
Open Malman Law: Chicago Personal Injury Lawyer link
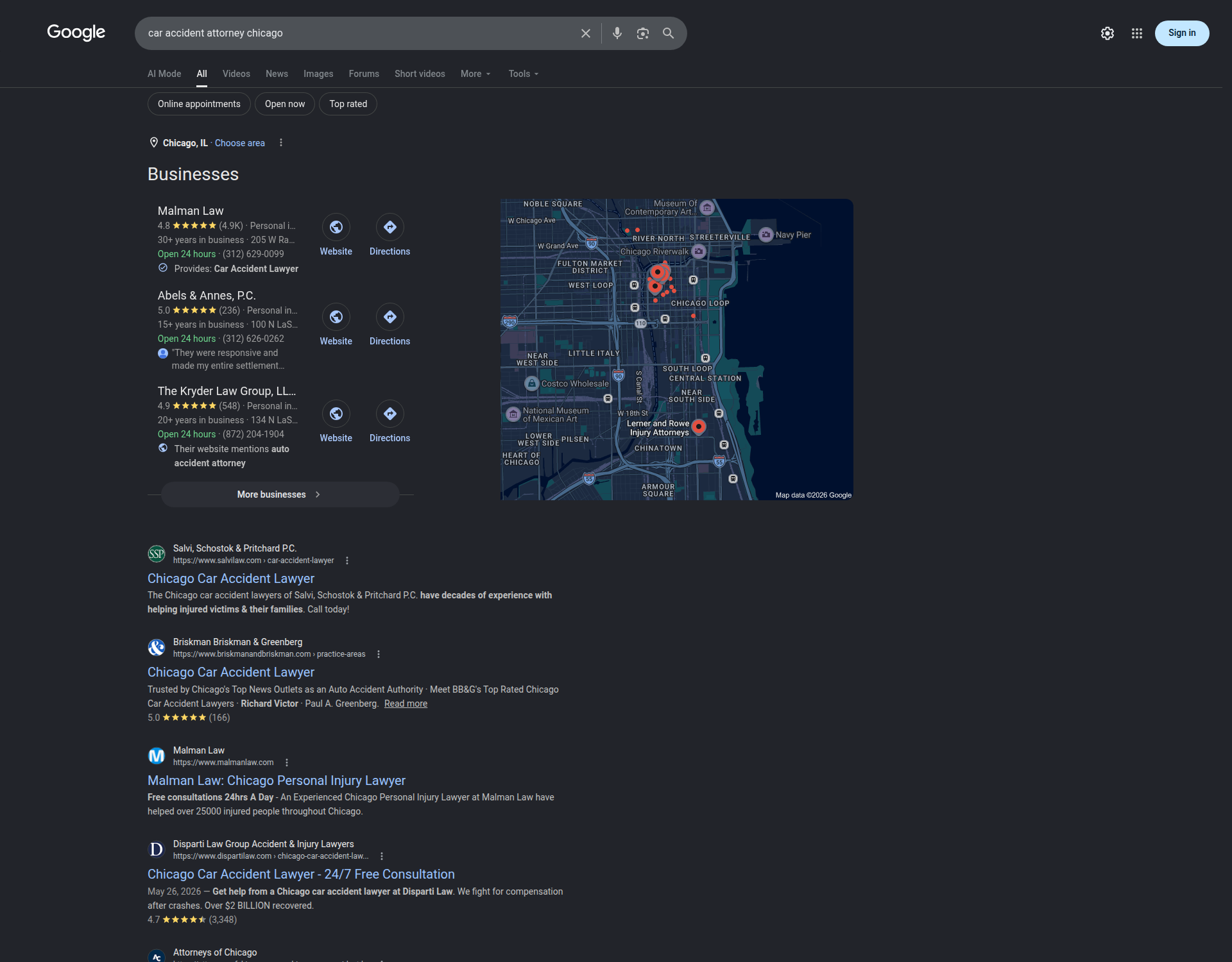(x=277, y=781)
